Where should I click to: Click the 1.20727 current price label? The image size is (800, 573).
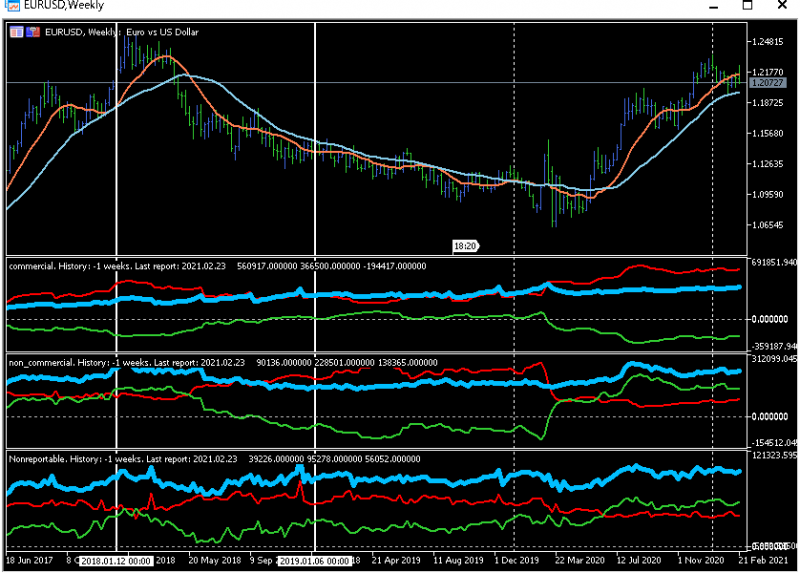pos(768,83)
